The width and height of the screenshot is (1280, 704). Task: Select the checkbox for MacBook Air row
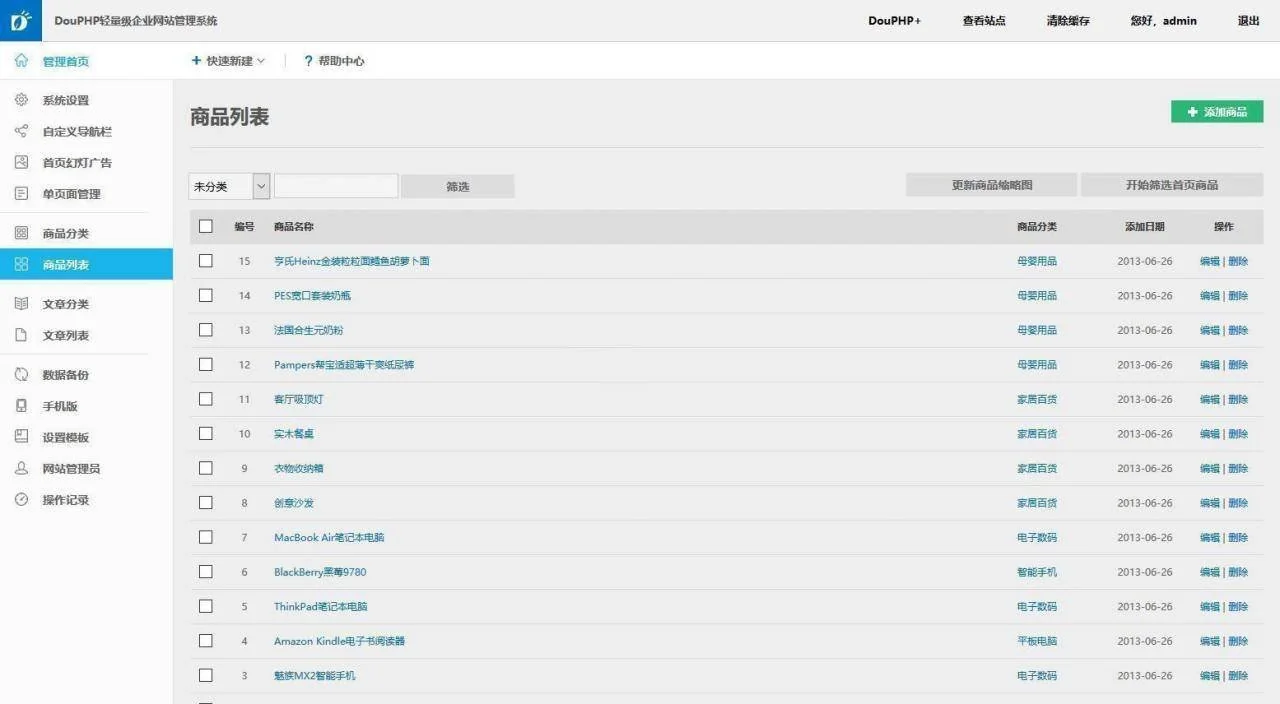pyautogui.click(x=206, y=537)
